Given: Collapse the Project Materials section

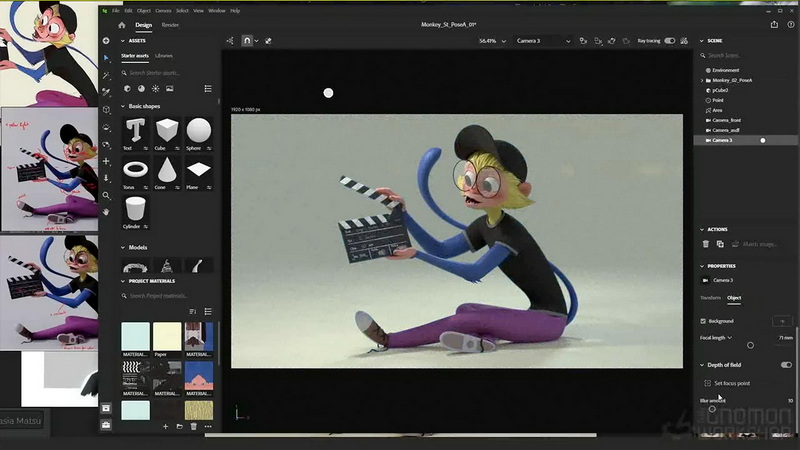Looking at the screenshot, I should coord(122,281).
